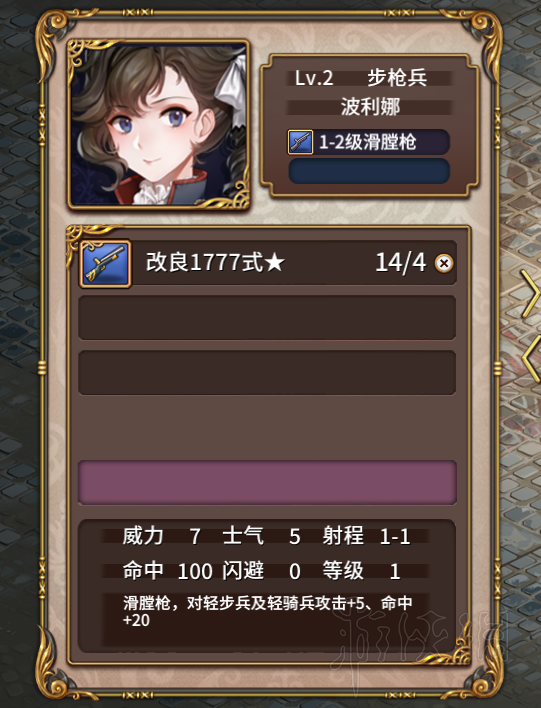
Task: Click the purple bar below equipment slots
Action: (267, 482)
